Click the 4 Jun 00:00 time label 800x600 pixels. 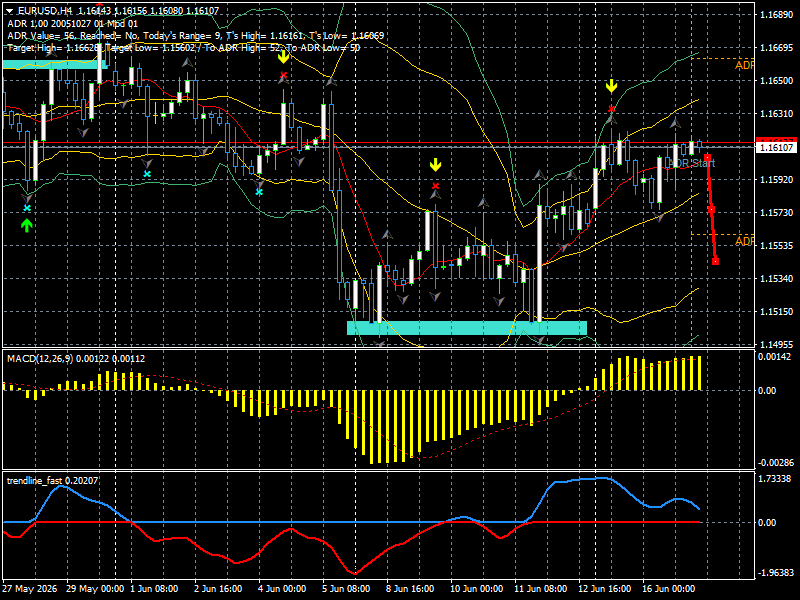(282, 589)
